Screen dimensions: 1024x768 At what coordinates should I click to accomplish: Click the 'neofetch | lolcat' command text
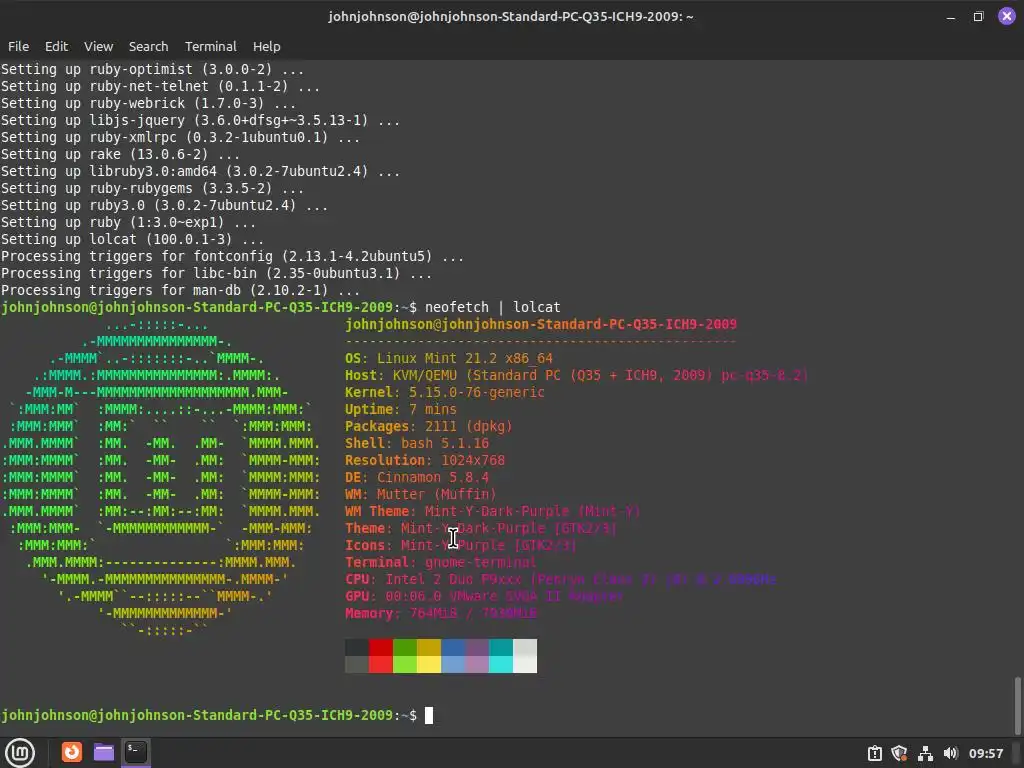[492, 307]
